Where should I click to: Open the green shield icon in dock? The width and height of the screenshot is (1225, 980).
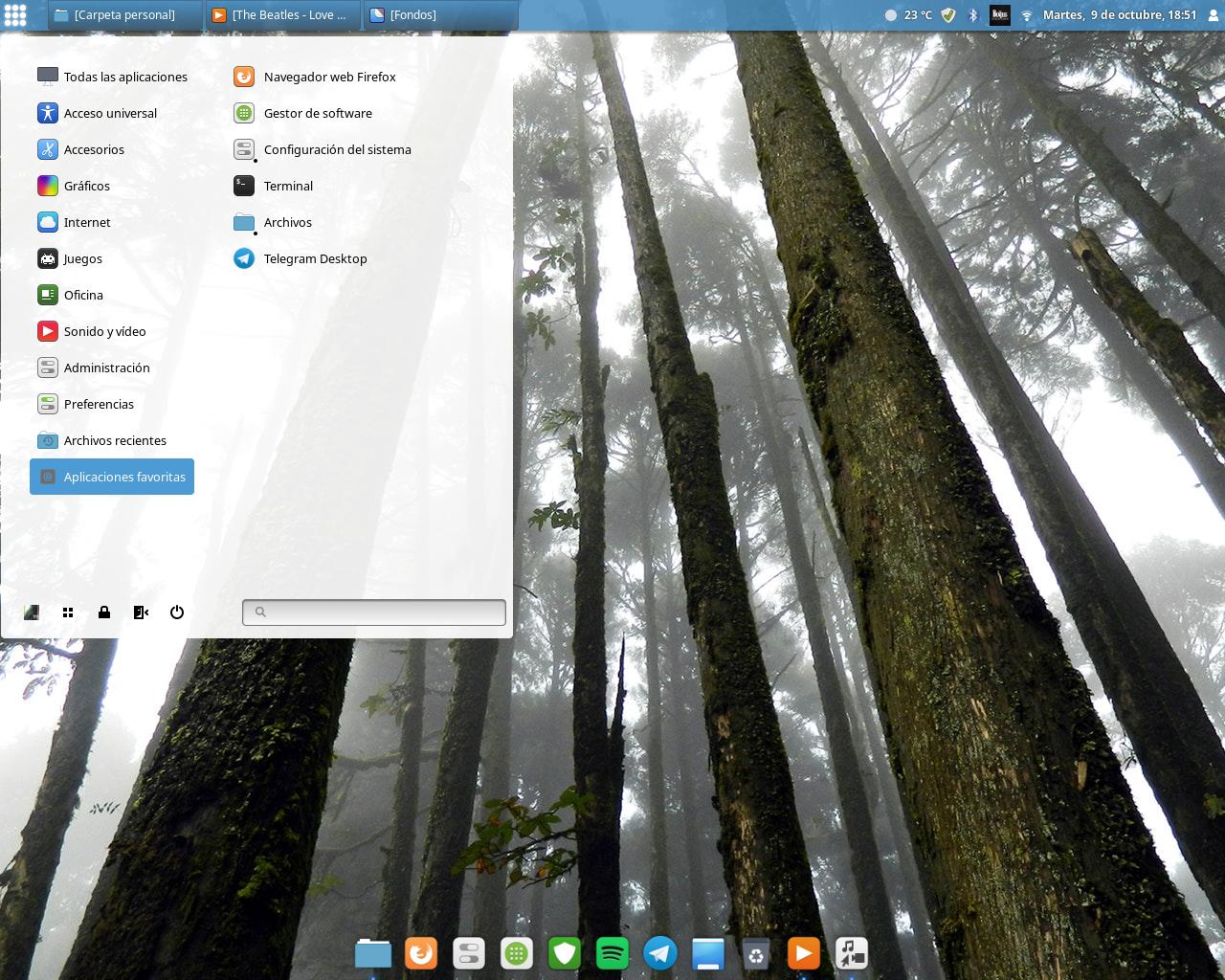(x=565, y=953)
